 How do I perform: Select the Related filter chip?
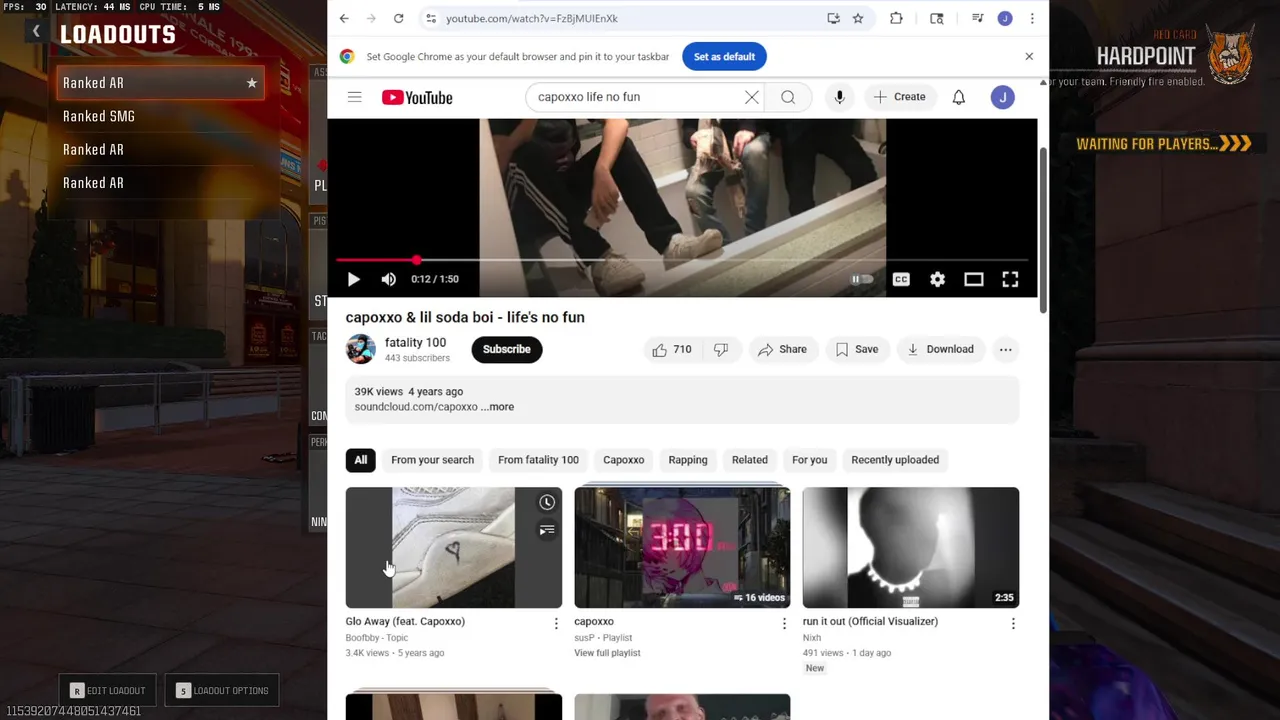(x=749, y=460)
